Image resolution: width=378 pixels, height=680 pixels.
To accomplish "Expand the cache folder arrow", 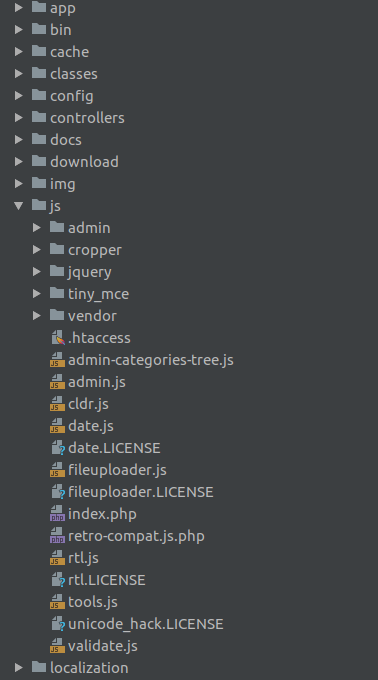I will click(19, 52).
